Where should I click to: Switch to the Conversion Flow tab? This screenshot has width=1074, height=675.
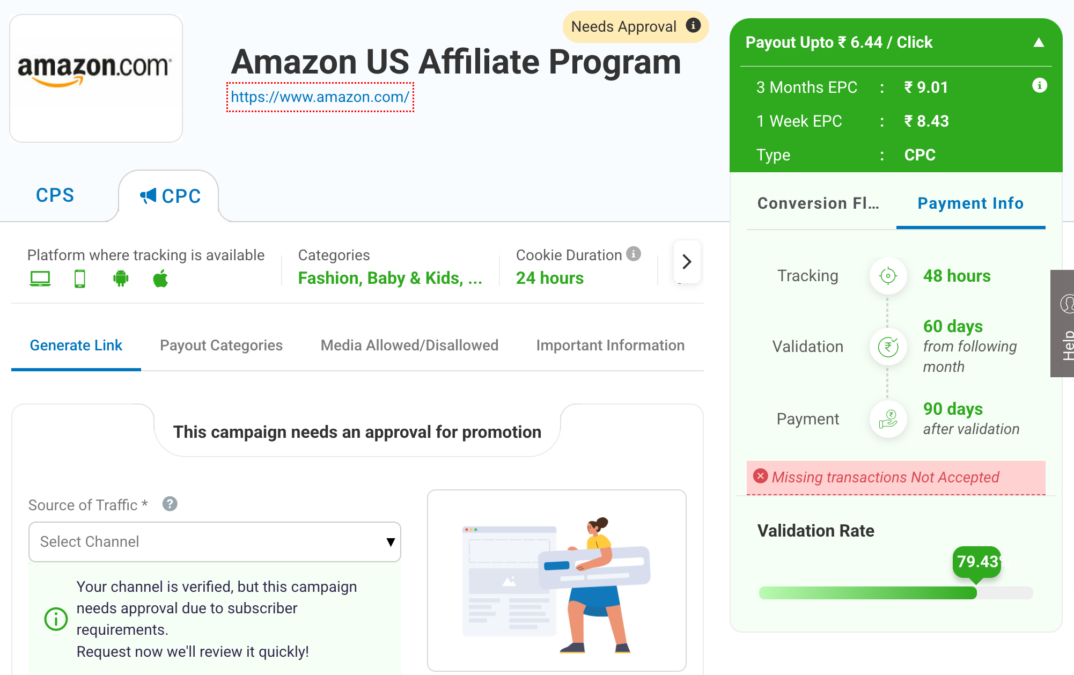(x=819, y=204)
